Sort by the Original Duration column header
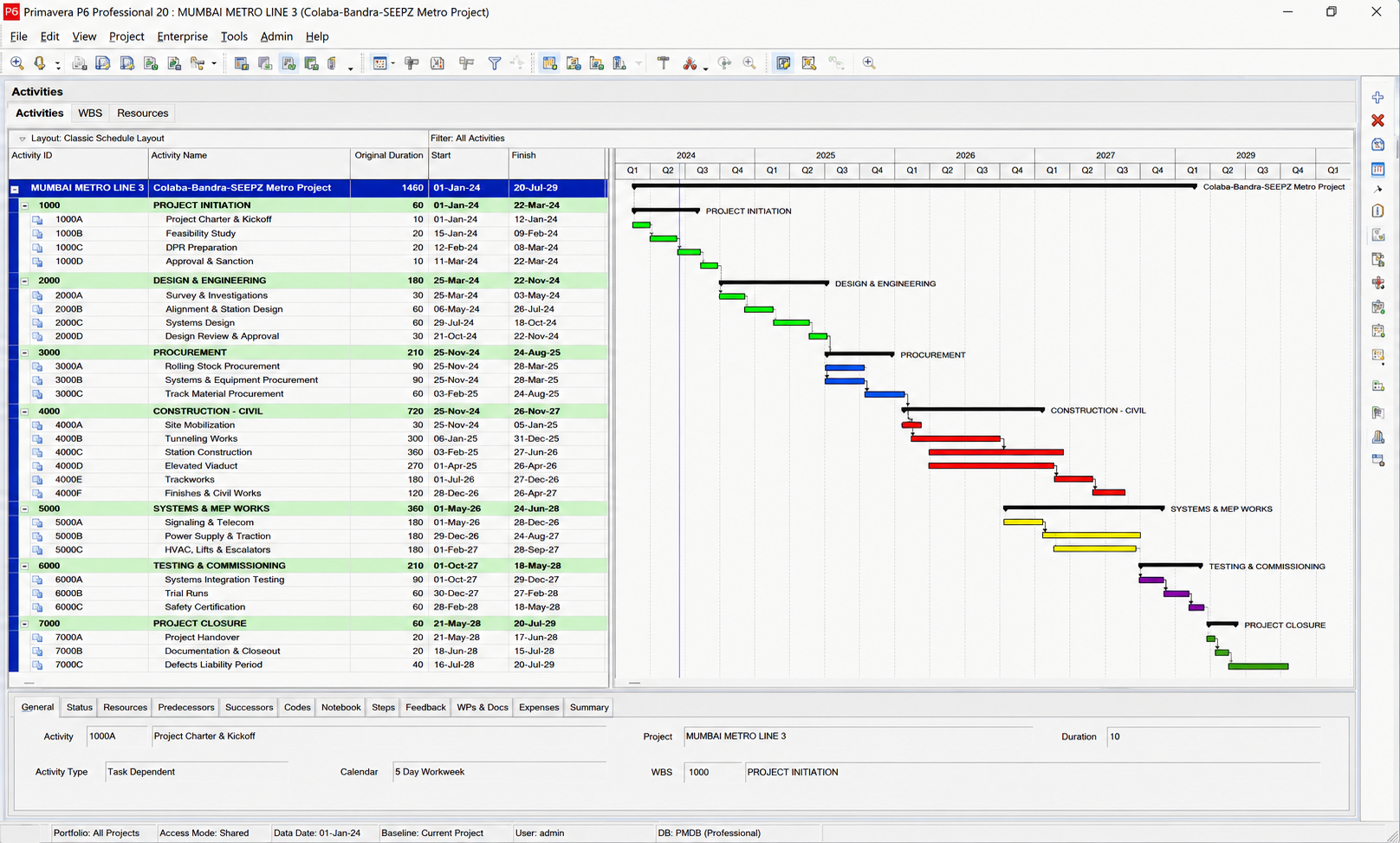The width and height of the screenshot is (1400, 843). coord(389,156)
